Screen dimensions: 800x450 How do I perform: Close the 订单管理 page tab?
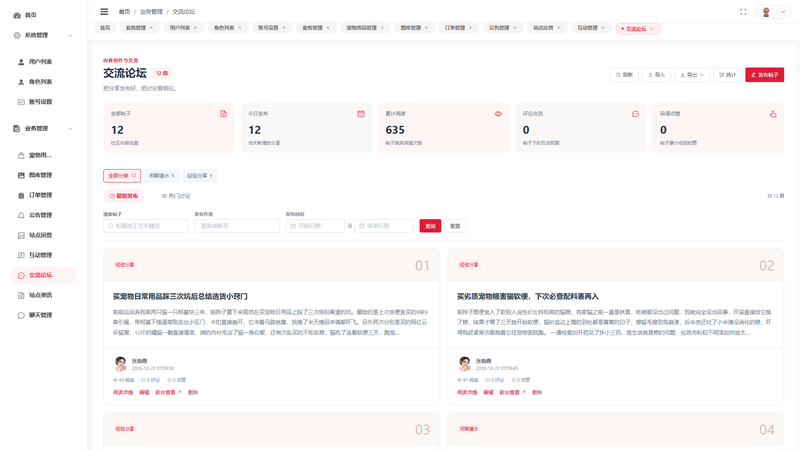point(470,28)
